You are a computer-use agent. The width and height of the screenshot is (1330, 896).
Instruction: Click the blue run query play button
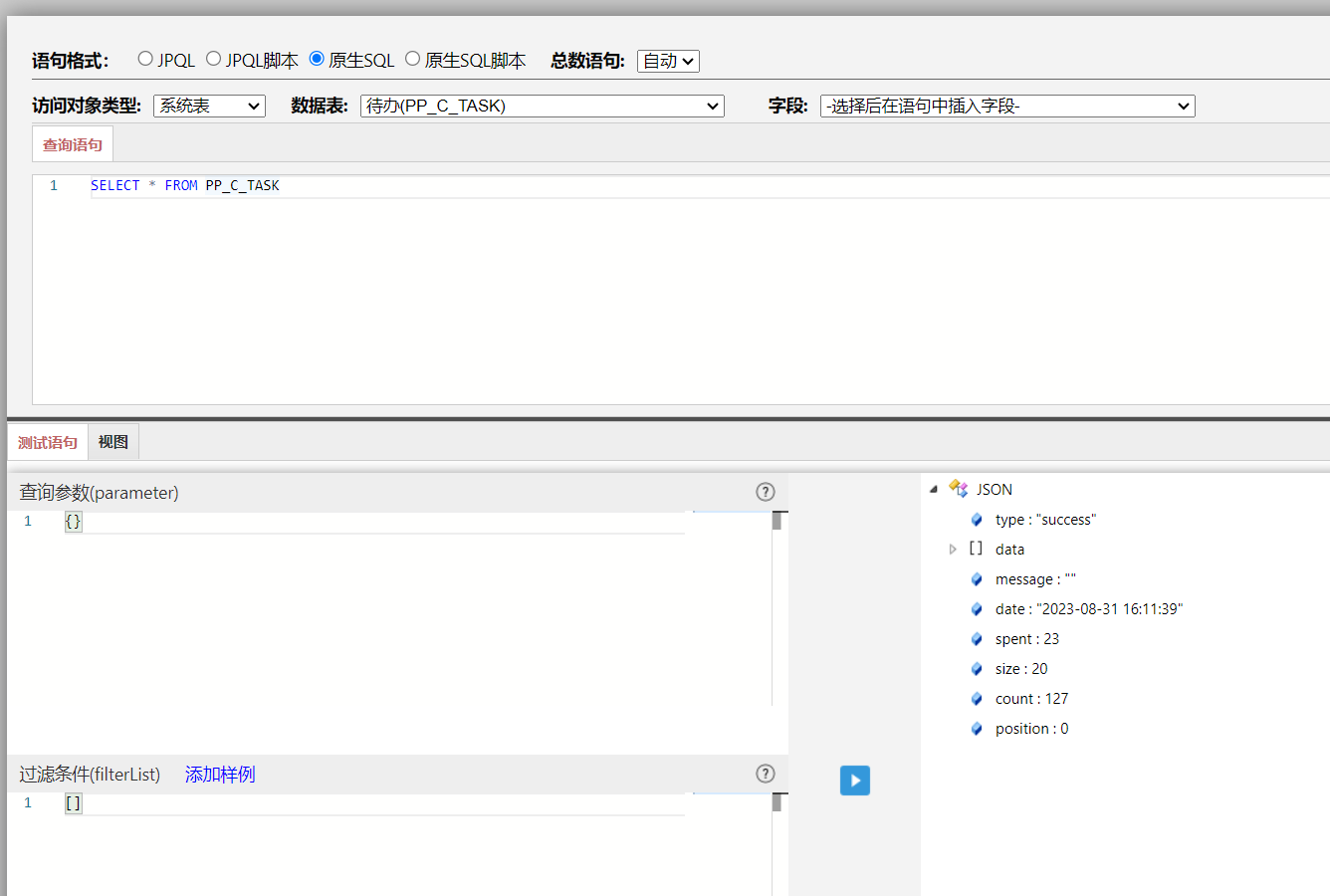click(854, 781)
